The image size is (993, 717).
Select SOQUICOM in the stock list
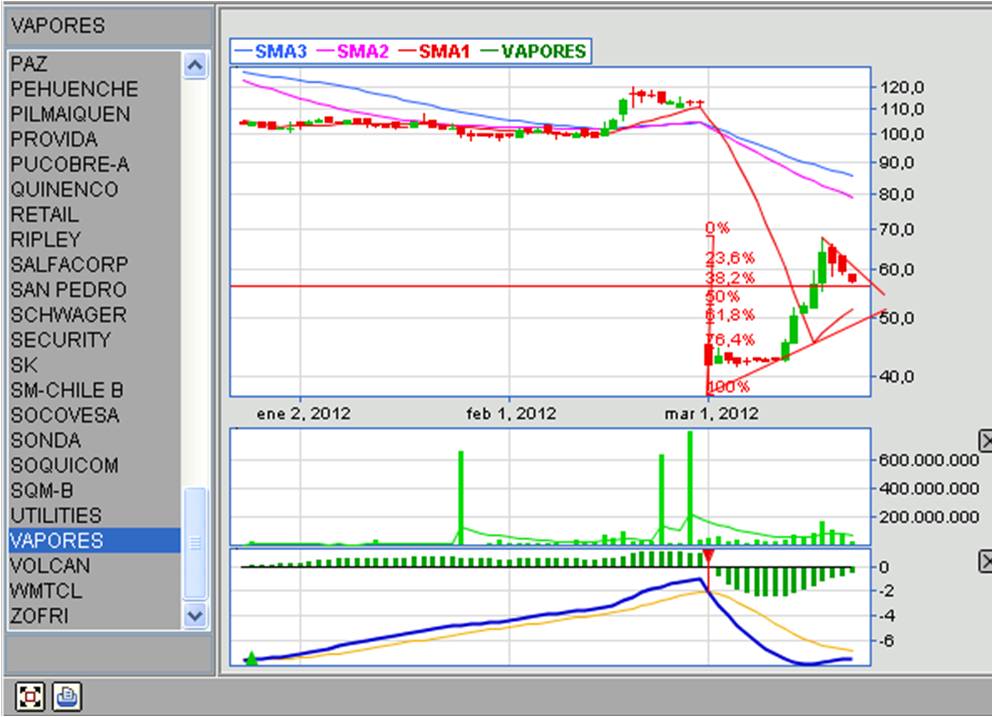95,466
